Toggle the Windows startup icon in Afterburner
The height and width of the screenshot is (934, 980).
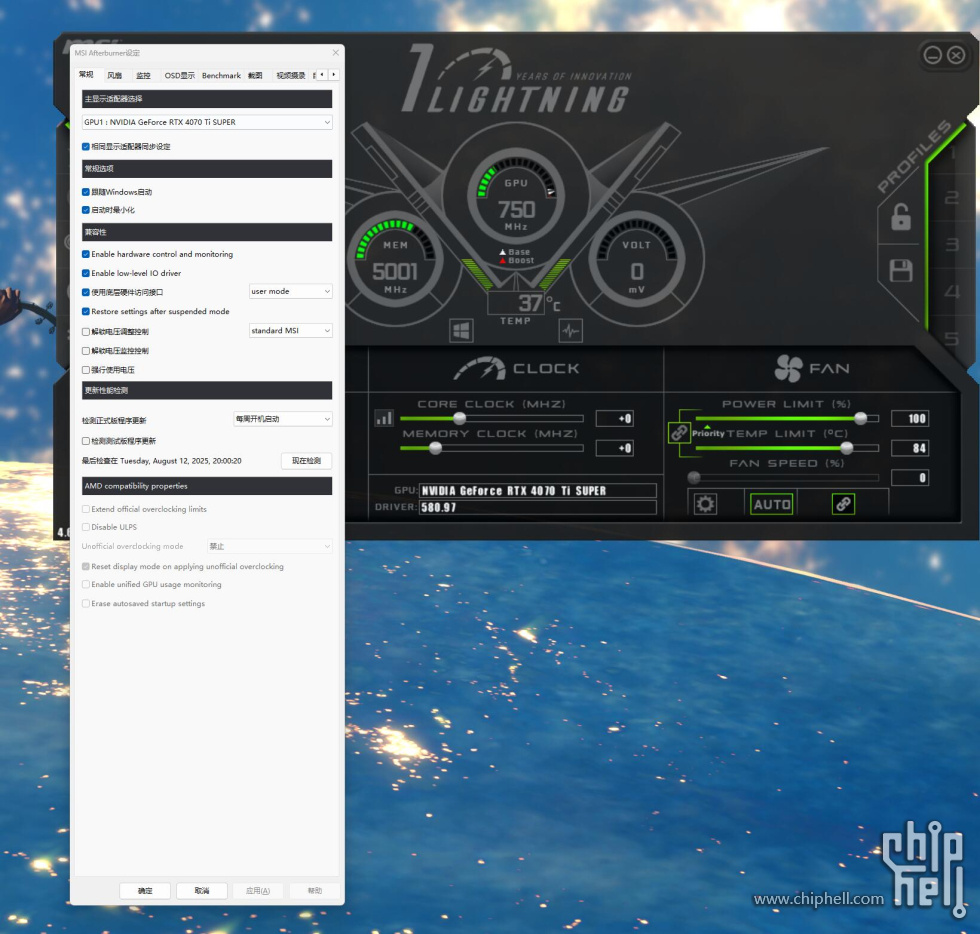click(461, 330)
